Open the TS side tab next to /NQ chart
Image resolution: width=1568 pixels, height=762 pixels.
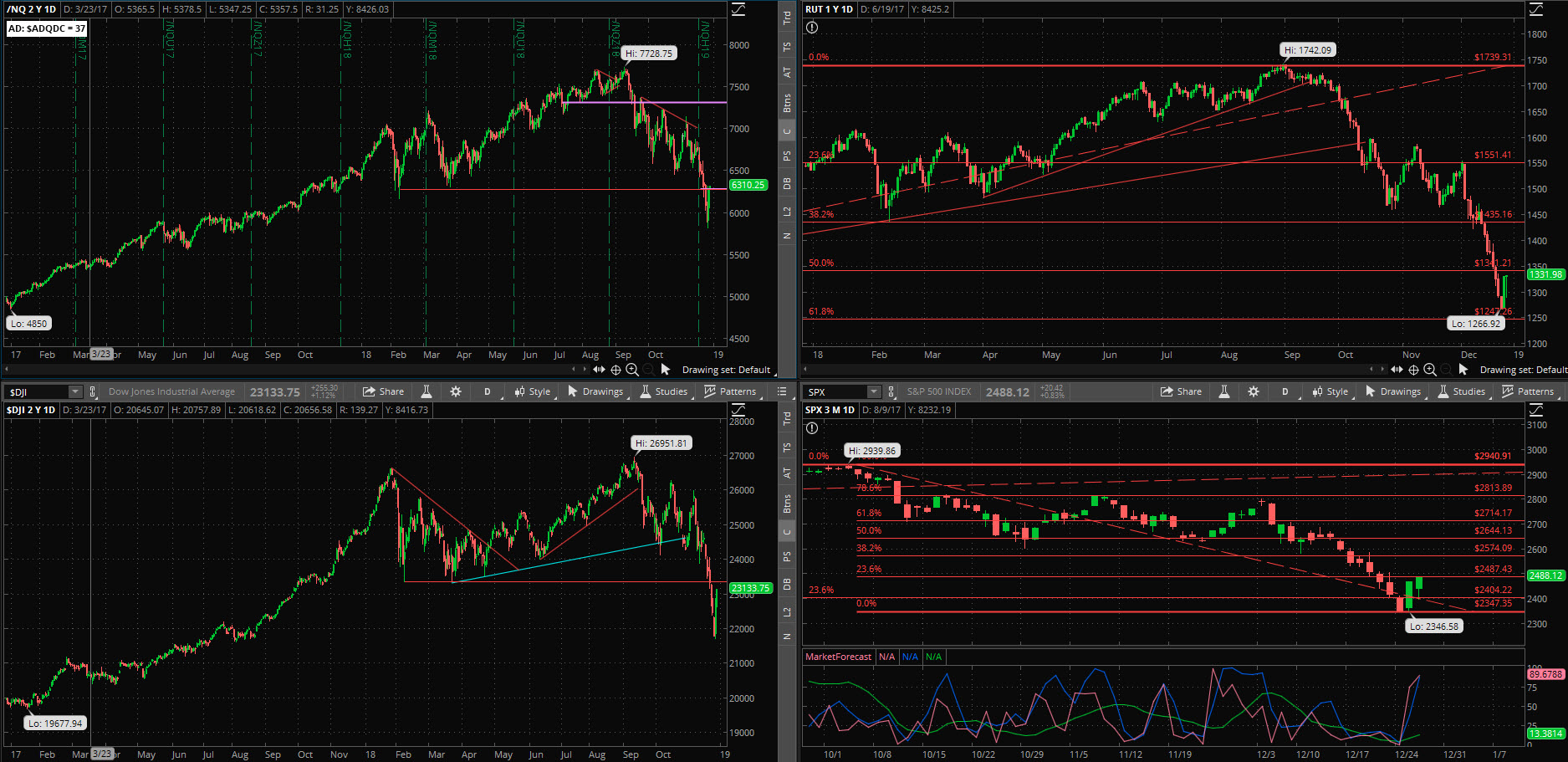pyautogui.click(x=787, y=47)
